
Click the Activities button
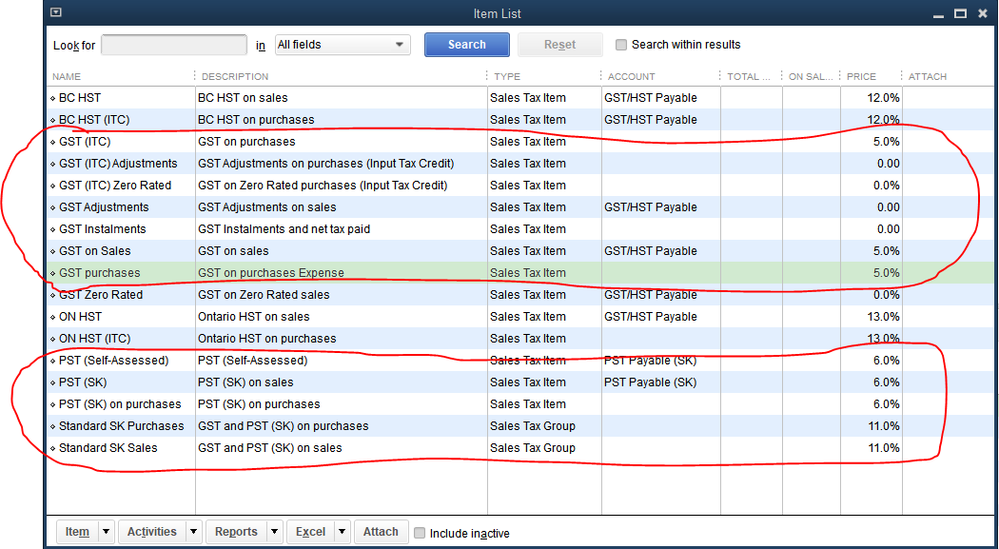pyautogui.click(x=152, y=532)
